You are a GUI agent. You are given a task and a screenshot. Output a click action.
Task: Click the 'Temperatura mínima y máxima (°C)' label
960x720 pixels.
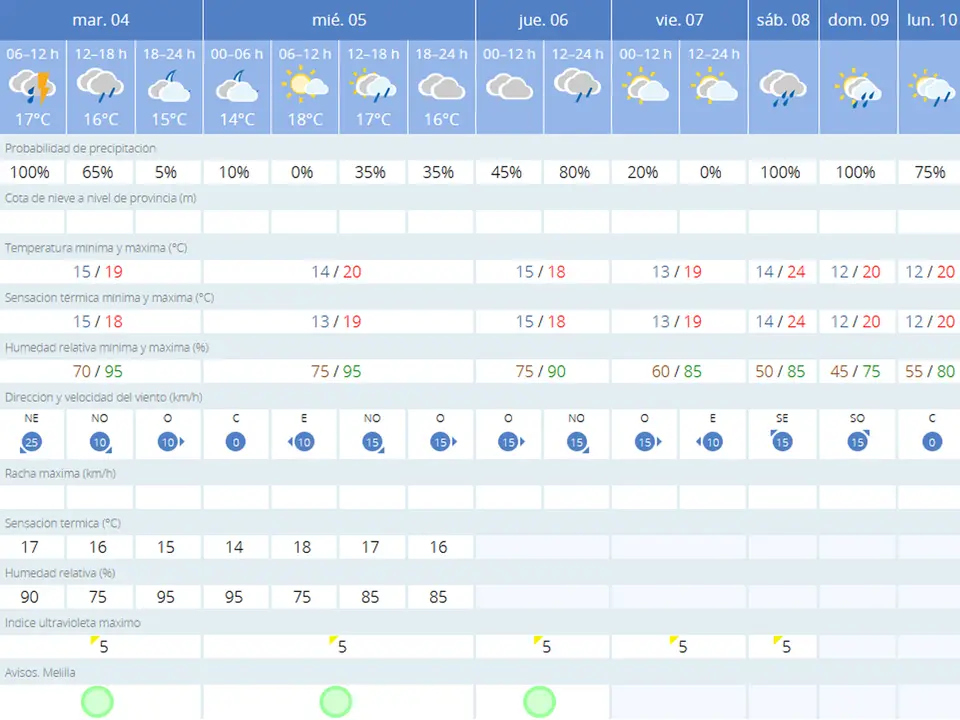96,248
